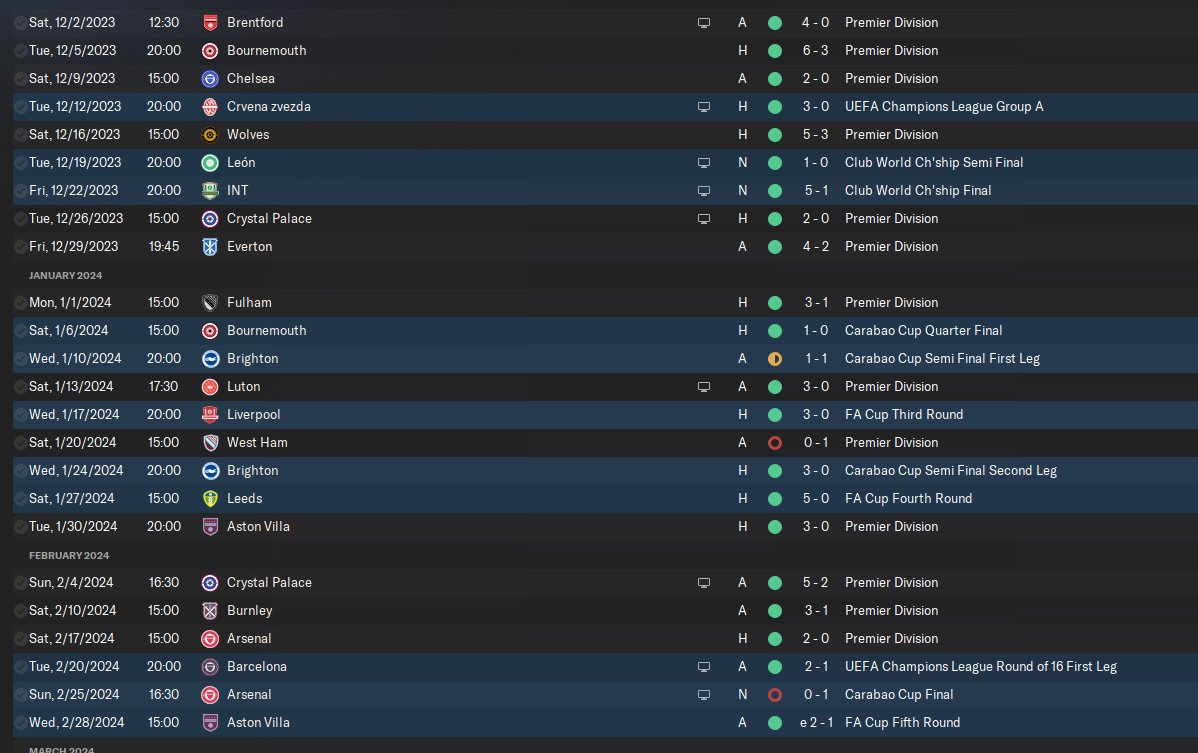Toggle the checkmark on Sun 2/4/2024 fixture
This screenshot has width=1198, height=753.
point(20,583)
